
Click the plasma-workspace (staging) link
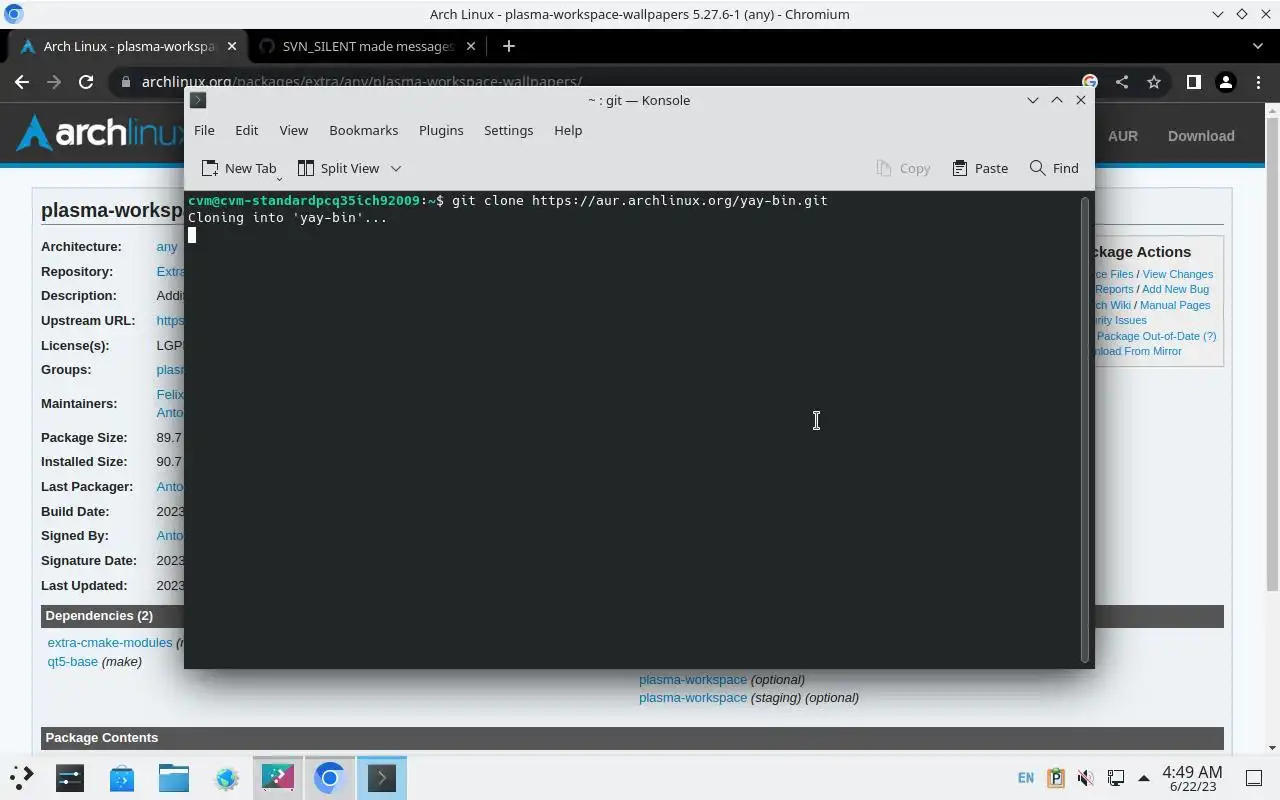click(693, 697)
